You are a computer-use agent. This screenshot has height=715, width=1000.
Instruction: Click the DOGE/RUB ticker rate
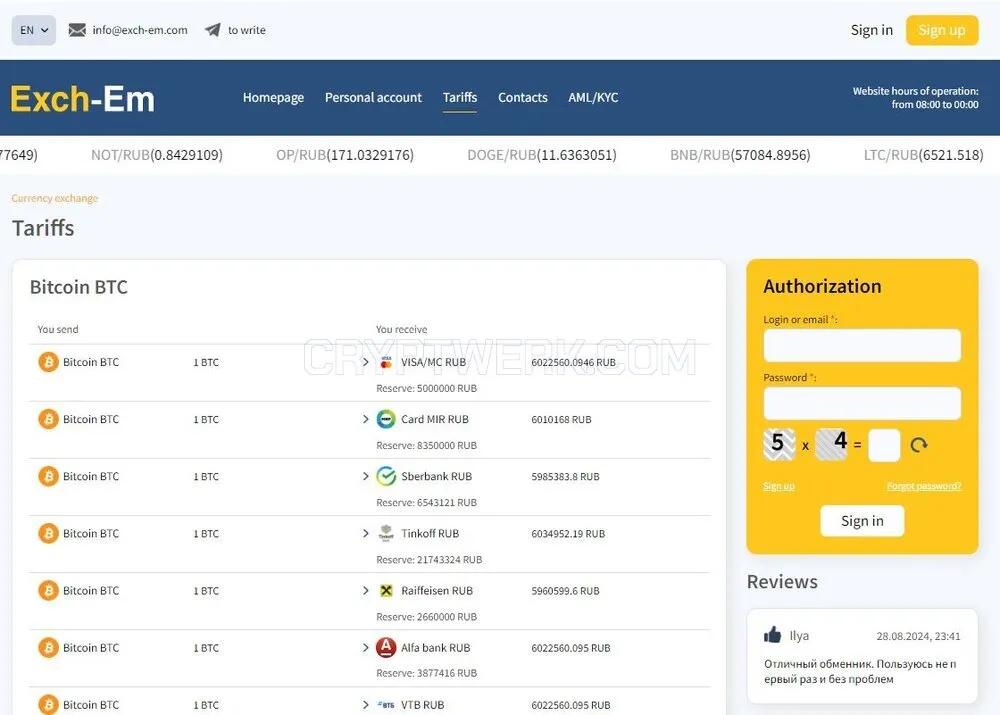tap(542, 155)
